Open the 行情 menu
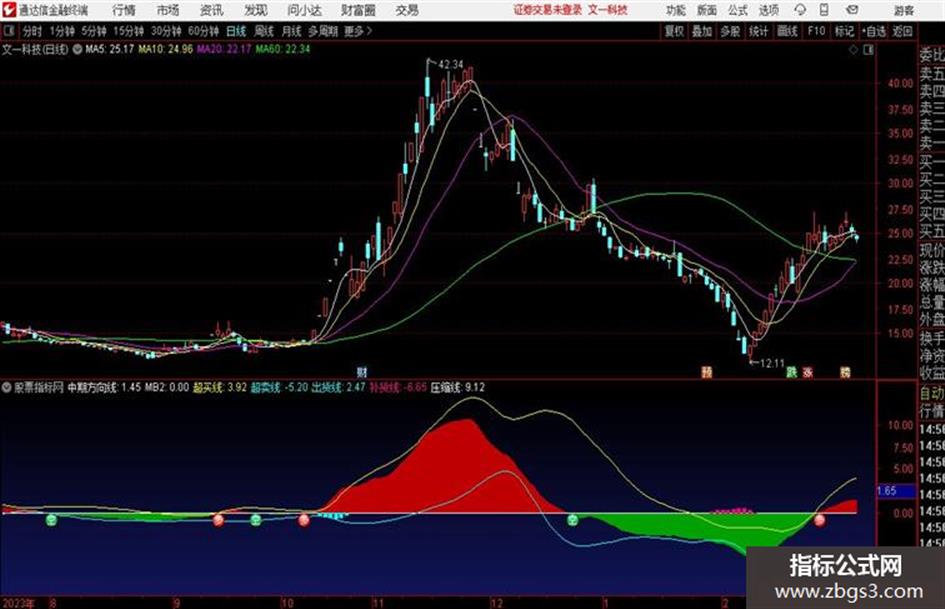The width and height of the screenshot is (945, 609). coord(124,10)
